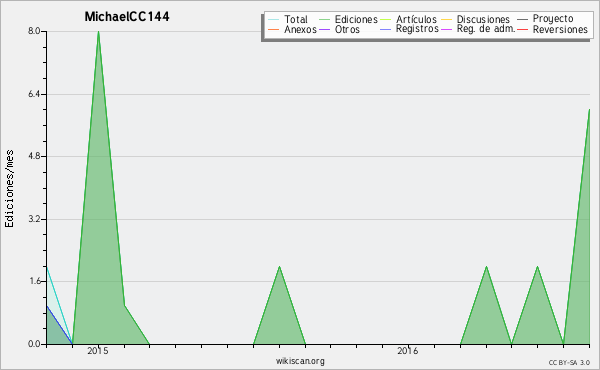Select the Anexos legend entry

pyautogui.click(x=300, y=29)
